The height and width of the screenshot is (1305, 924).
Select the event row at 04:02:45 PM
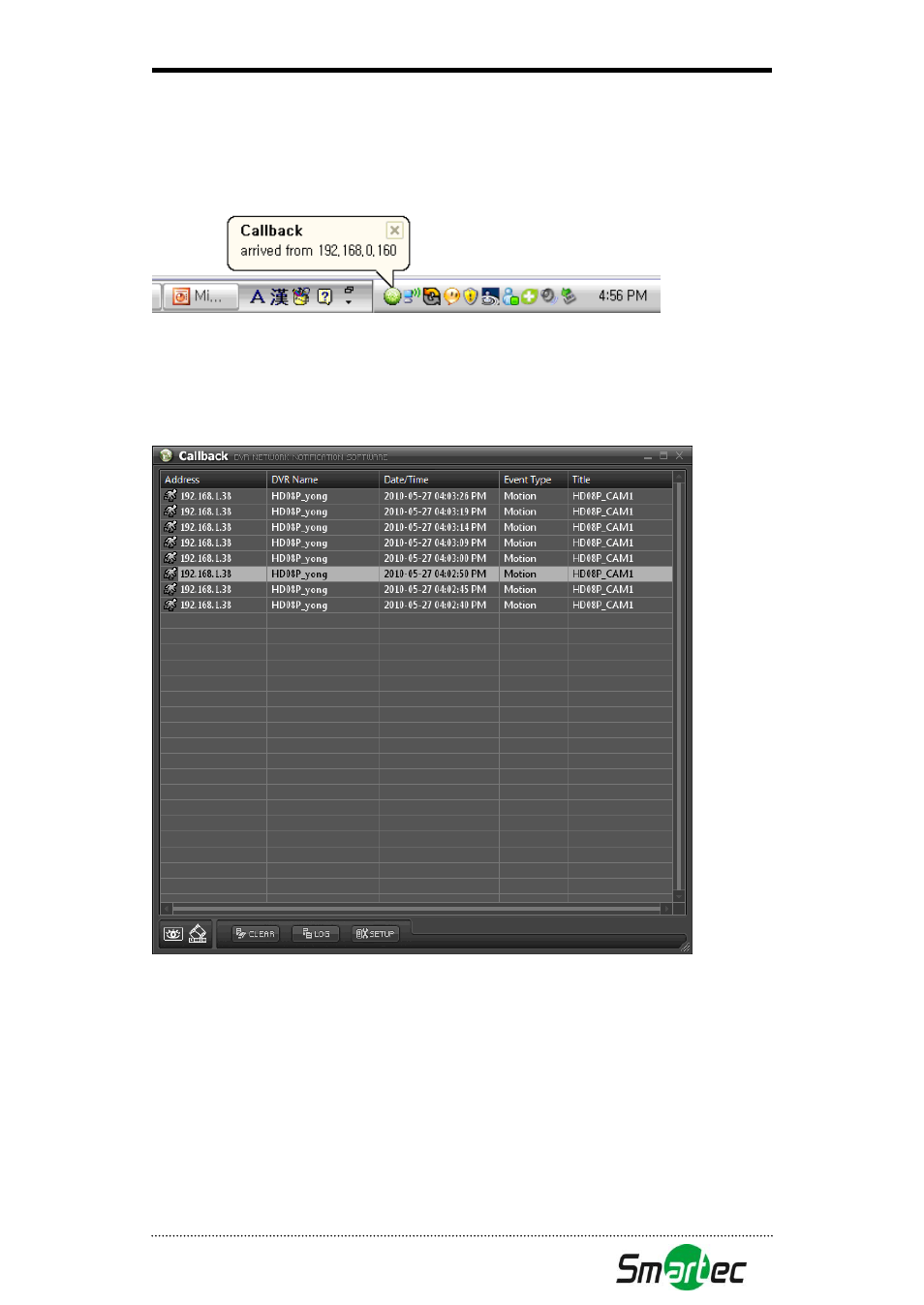pos(416,589)
